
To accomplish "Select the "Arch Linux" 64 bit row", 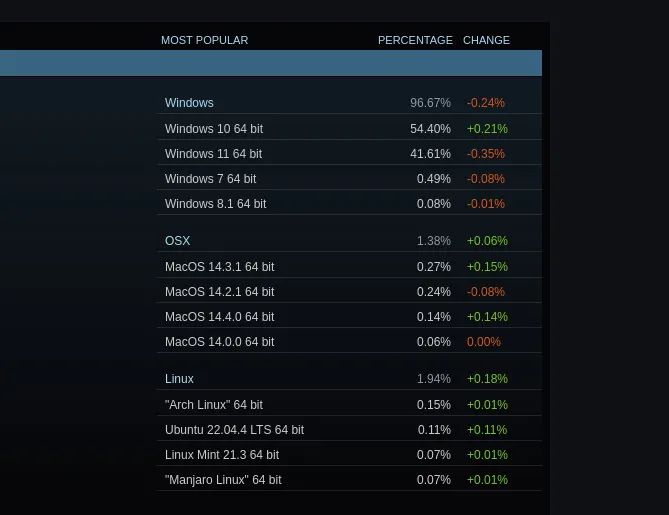I will point(349,404).
